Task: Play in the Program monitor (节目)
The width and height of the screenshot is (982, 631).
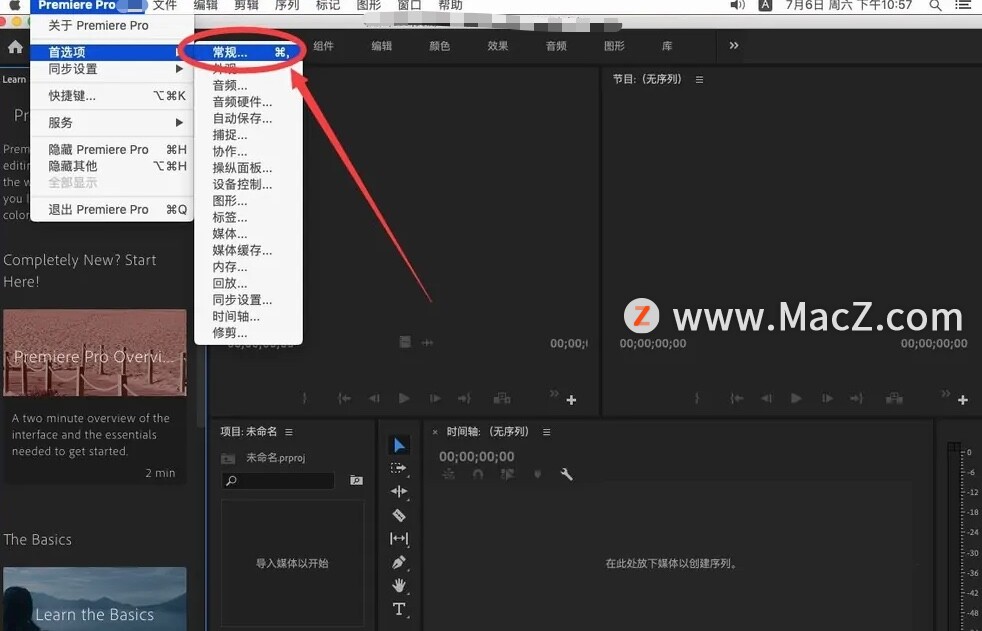Action: click(796, 398)
